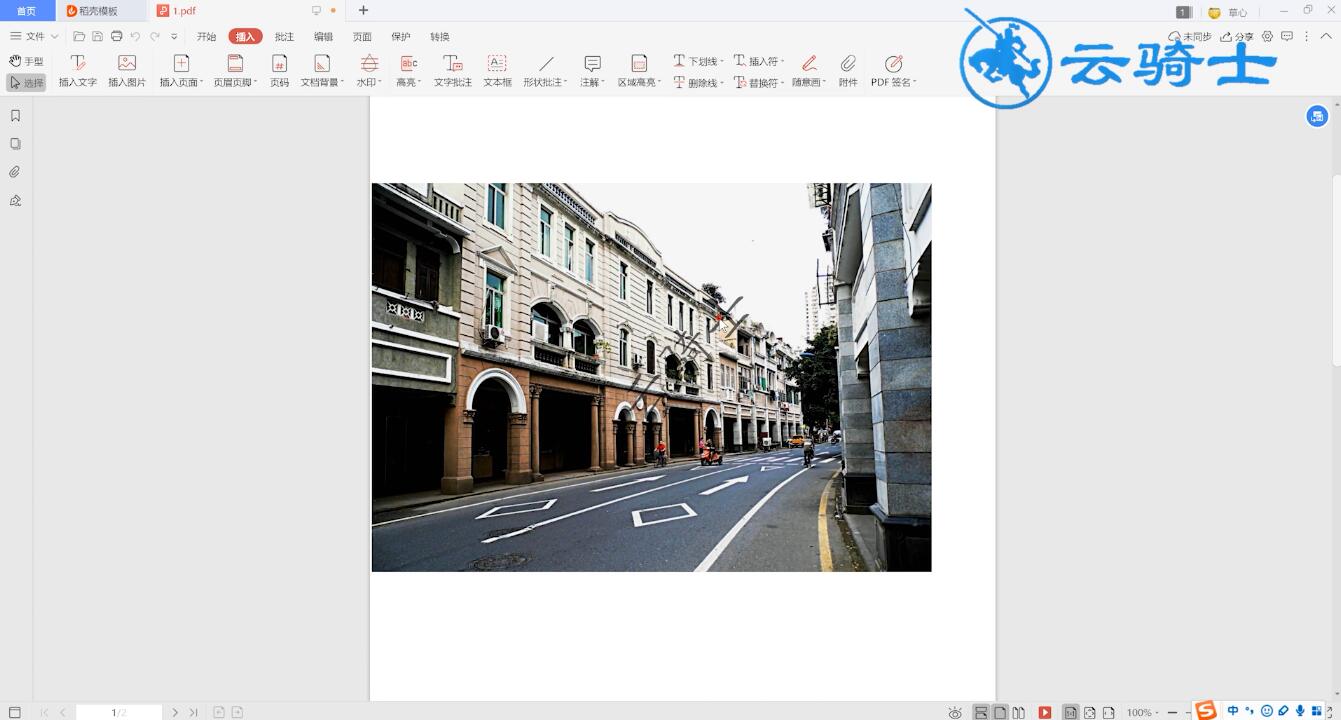
Task: Start slideshow with red play button
Action: (x=1045, y=712)
